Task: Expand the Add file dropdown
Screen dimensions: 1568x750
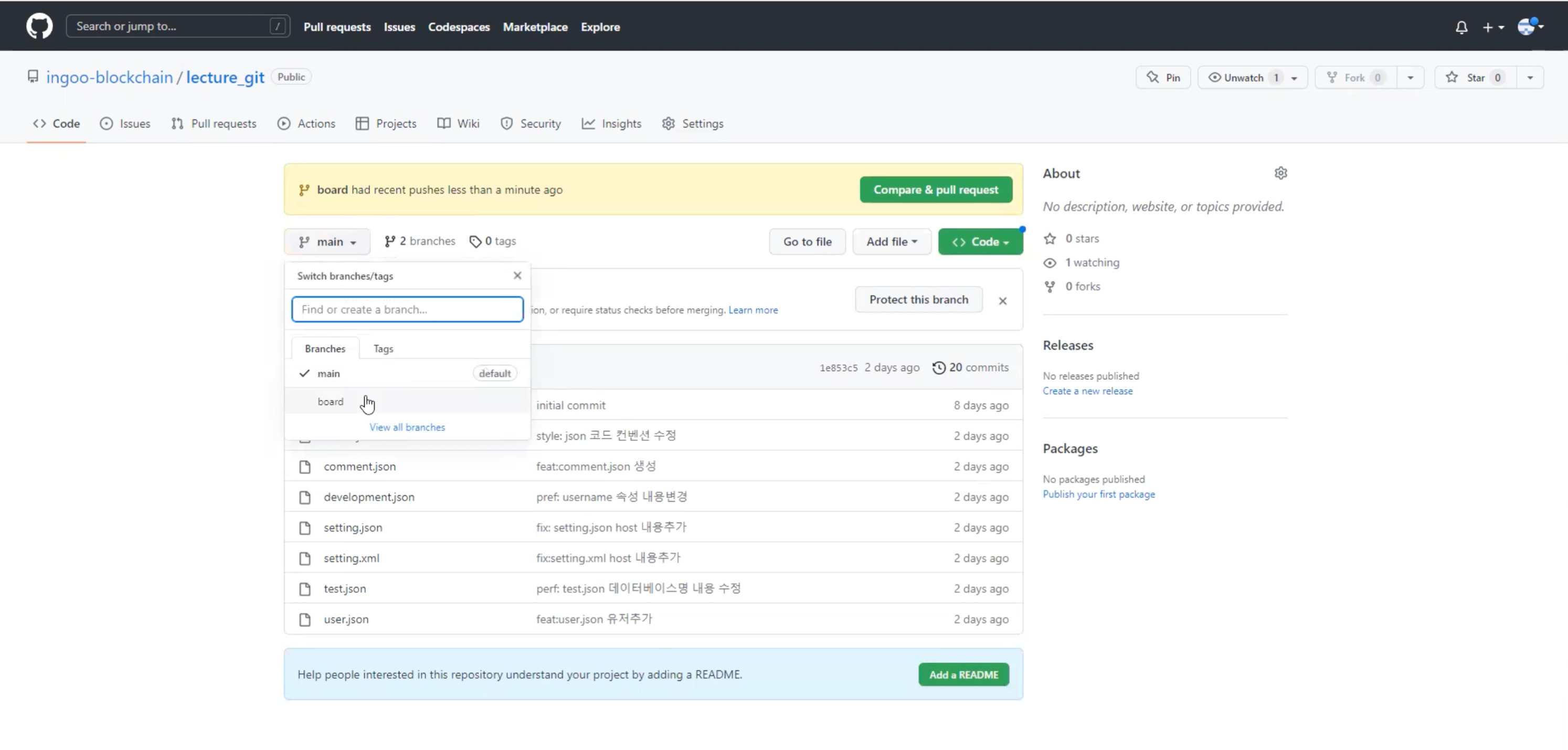Action: (x=891, y=241)
